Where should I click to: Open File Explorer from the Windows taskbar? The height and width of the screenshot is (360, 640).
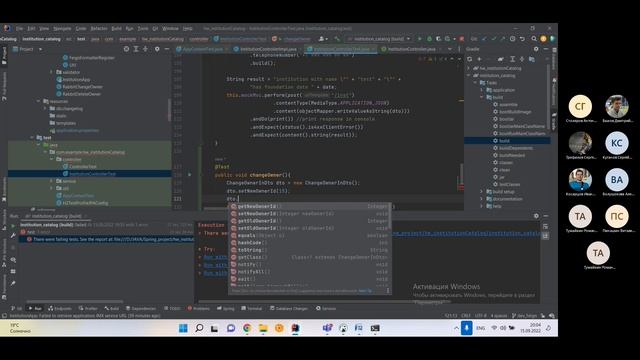click(x=263, y=328)
